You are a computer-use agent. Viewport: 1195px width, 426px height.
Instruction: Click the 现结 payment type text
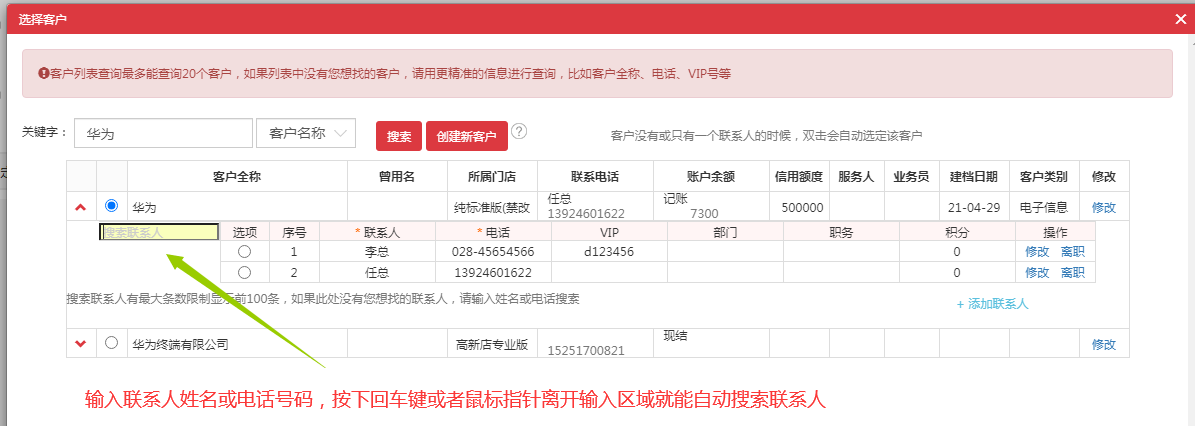675,335
